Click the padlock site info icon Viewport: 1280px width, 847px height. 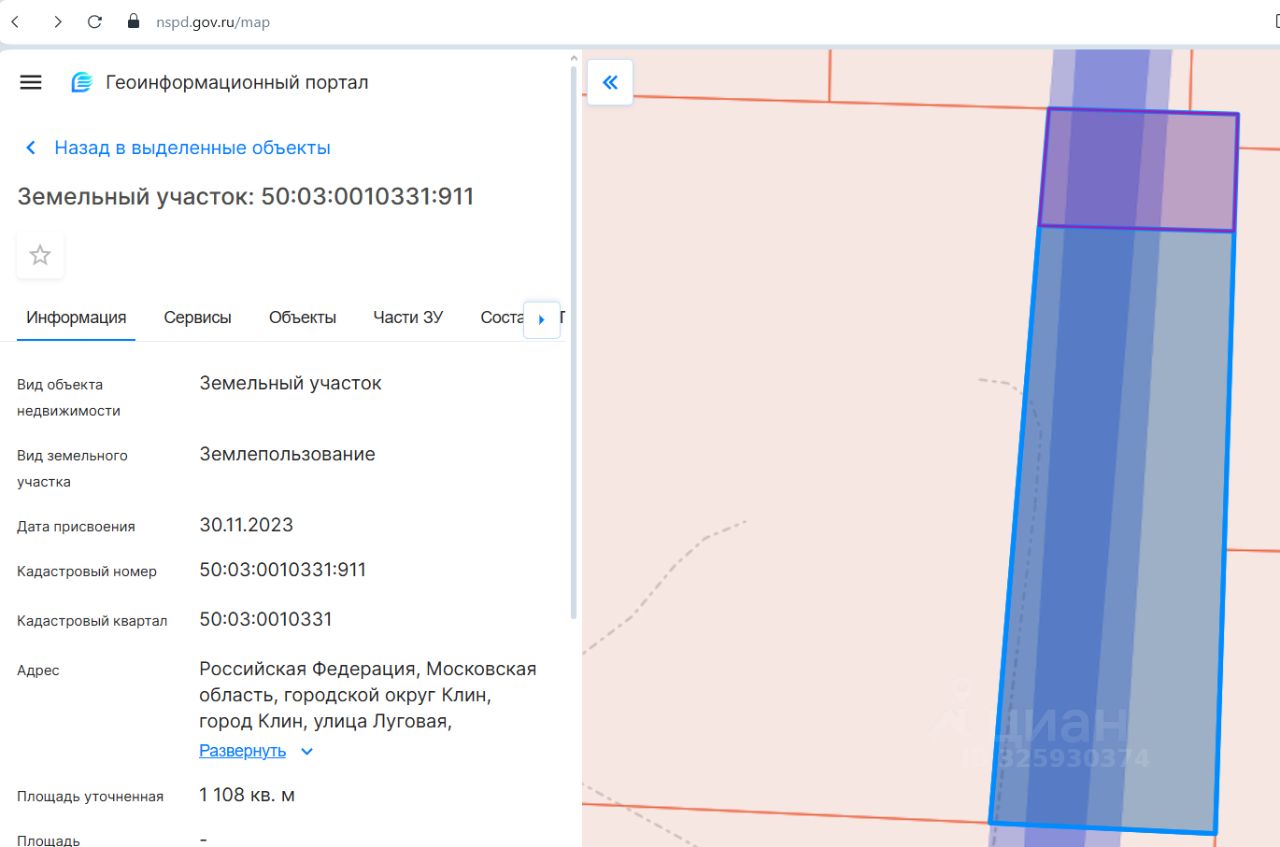coord(133,21)
